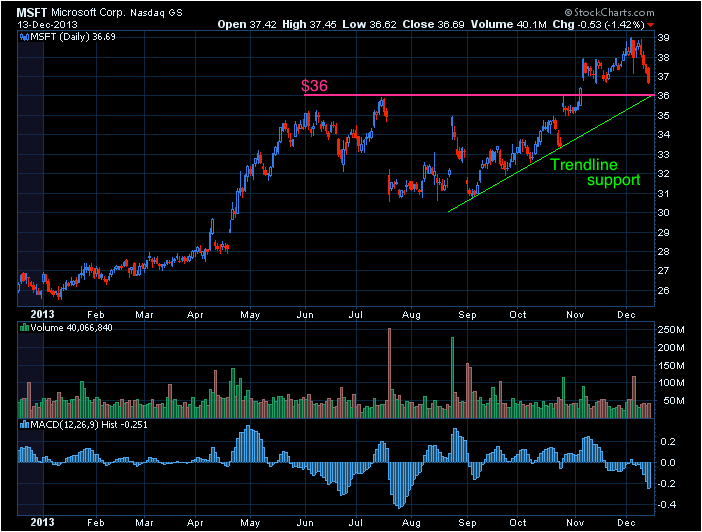
Task: Click Apr label under the price chart
Action: pos(195,315)
